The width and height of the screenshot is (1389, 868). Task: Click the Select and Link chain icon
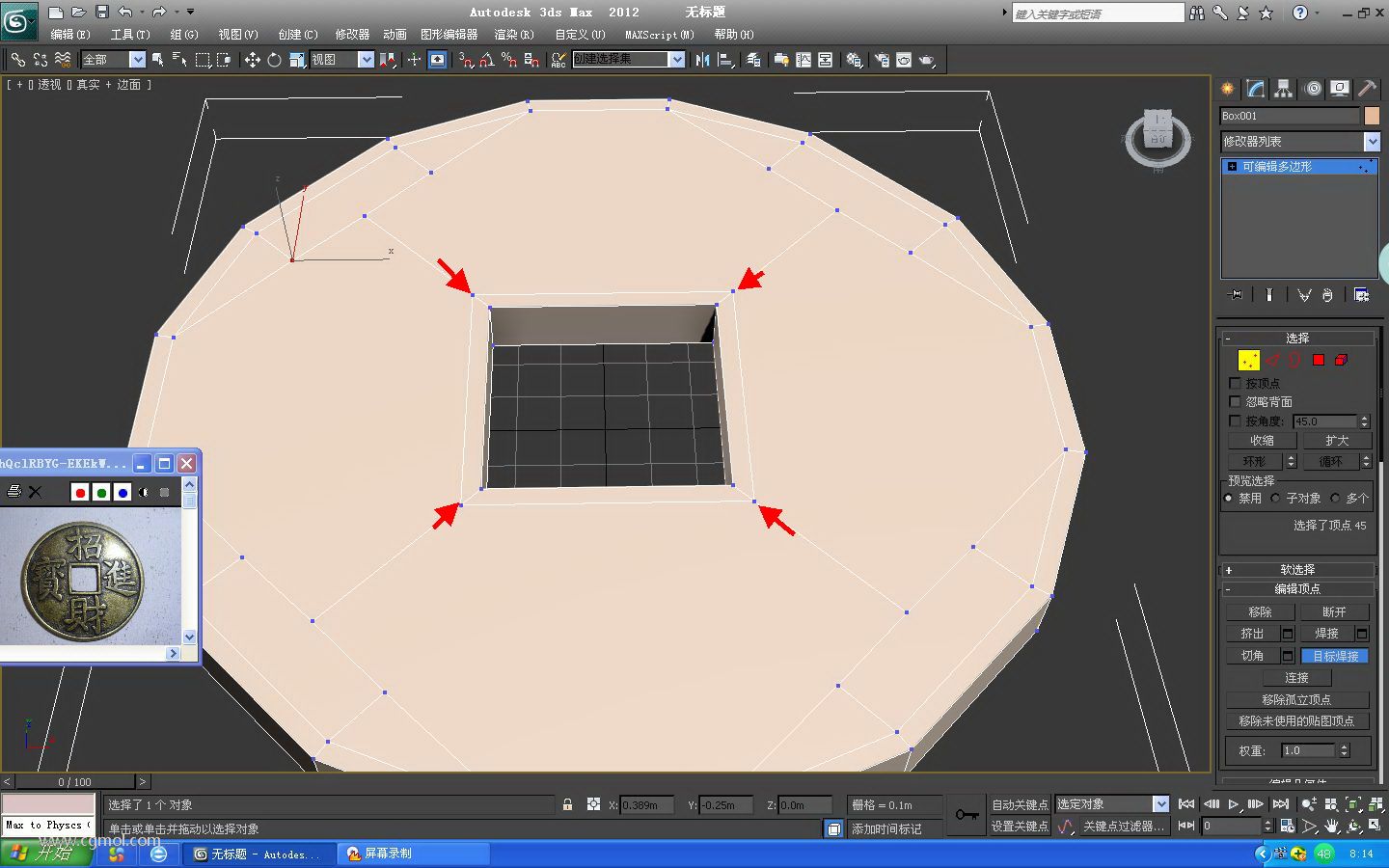(17, 60)
